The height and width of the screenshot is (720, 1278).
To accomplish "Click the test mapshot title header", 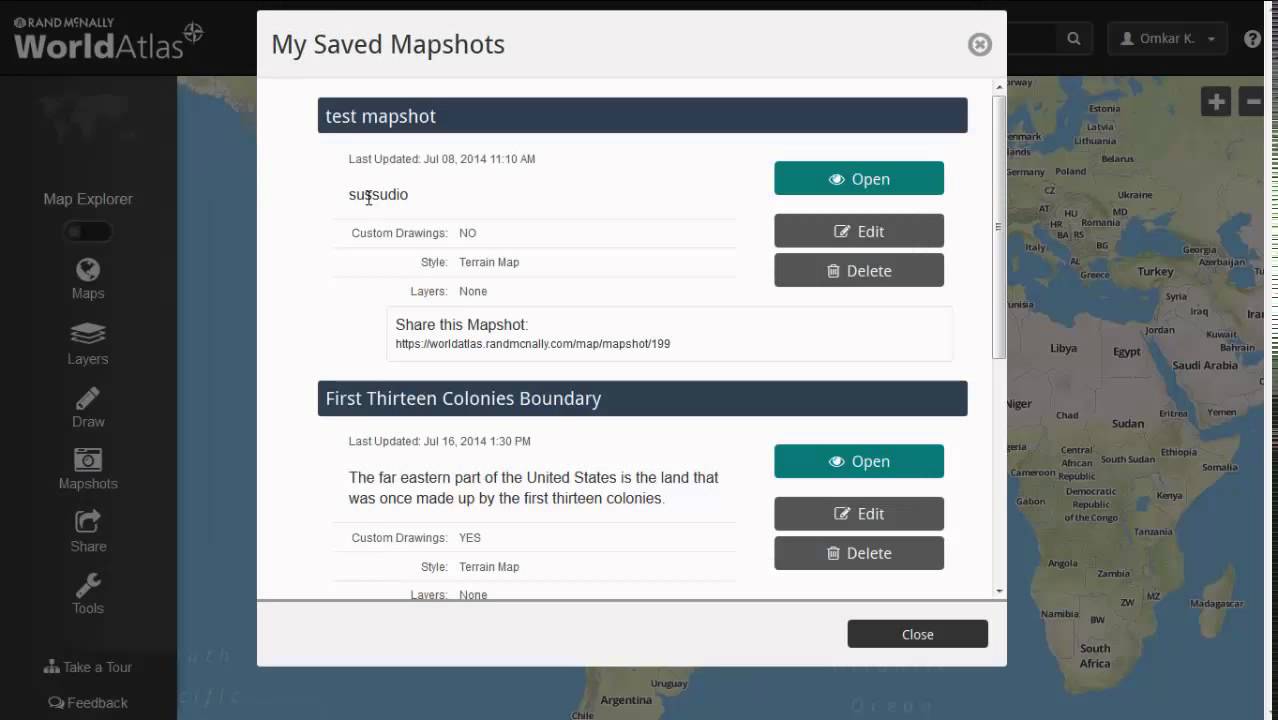I will point(642,116).
